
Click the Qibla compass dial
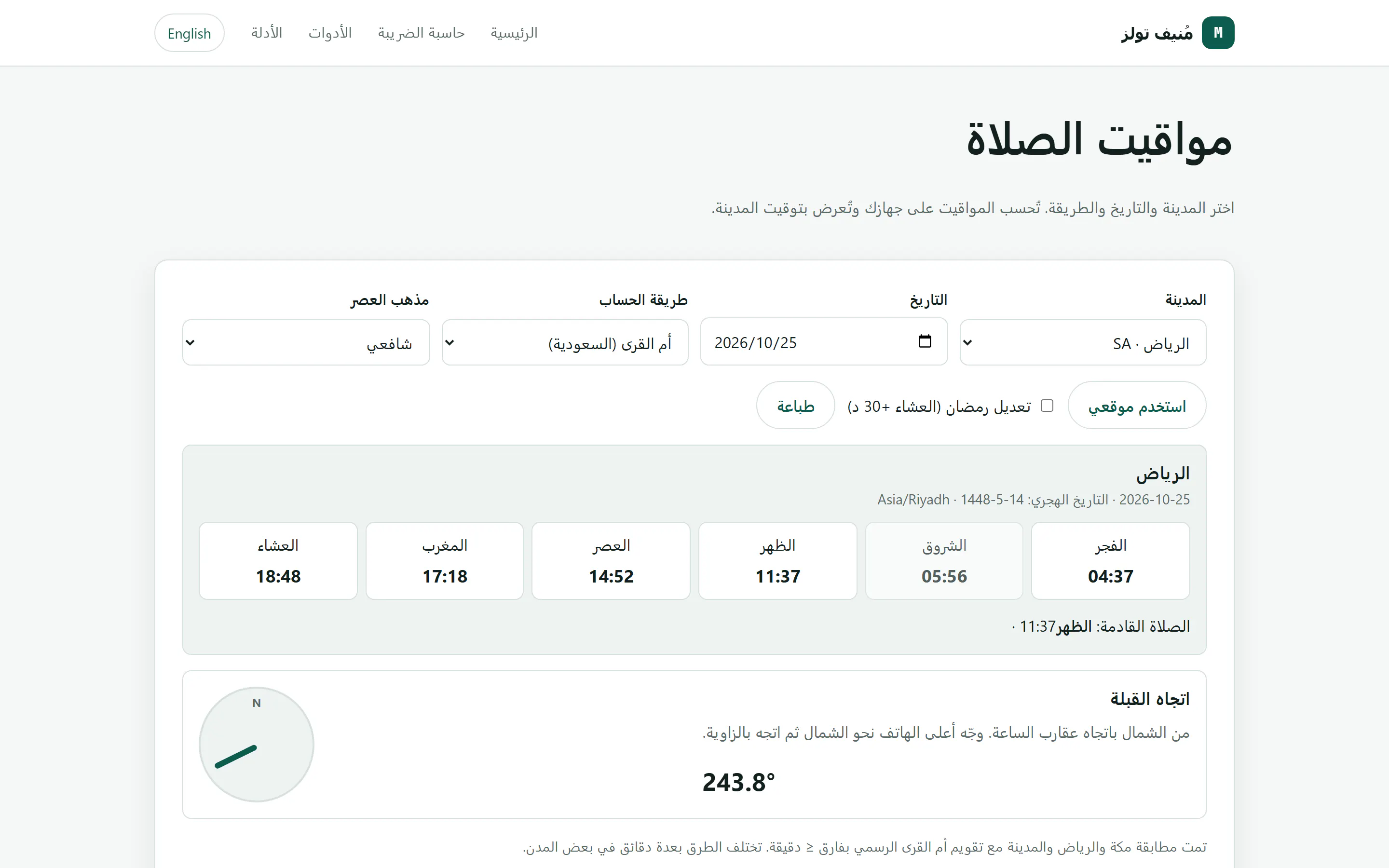(x=257, y=745)
